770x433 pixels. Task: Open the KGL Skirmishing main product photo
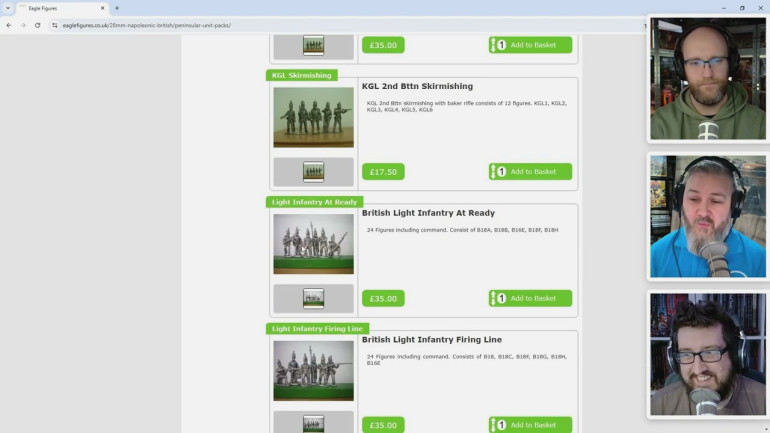click(313, 117)
